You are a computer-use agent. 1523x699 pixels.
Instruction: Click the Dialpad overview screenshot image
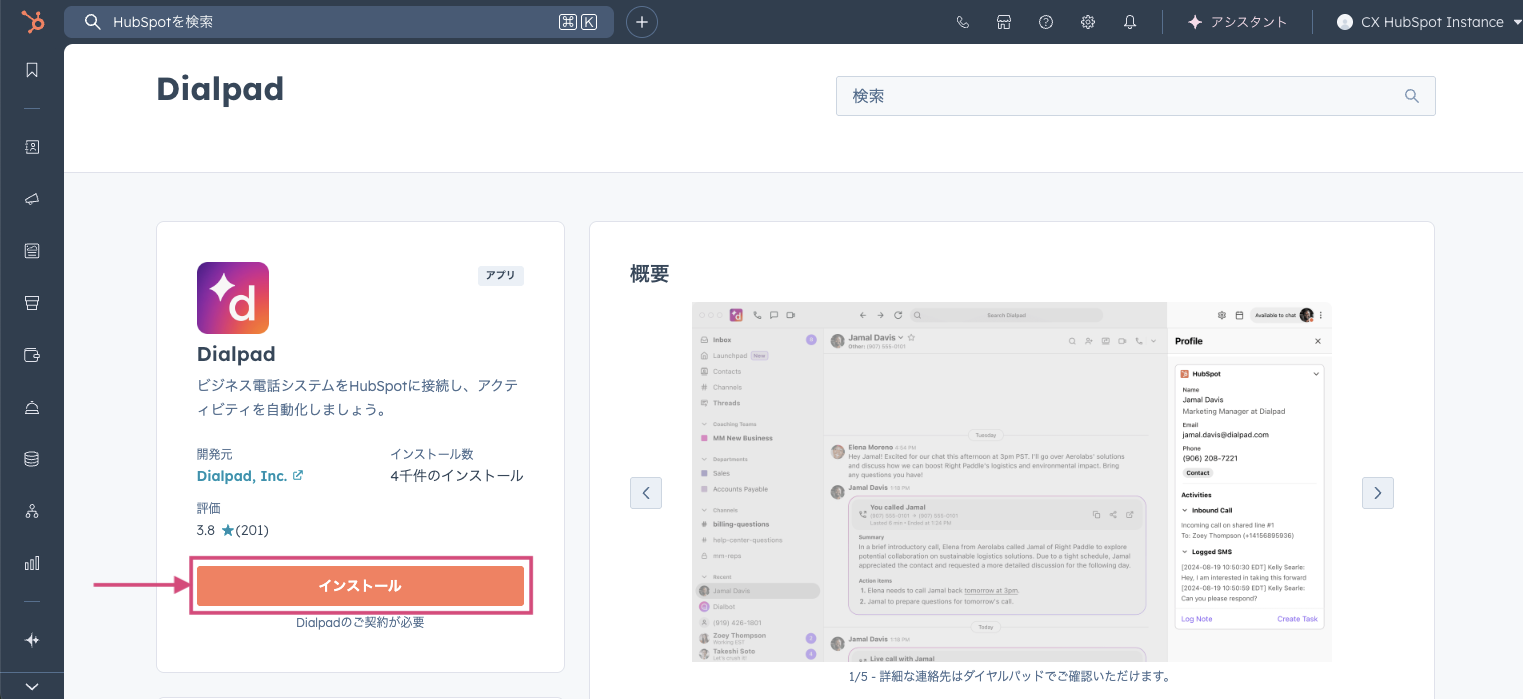pos(1011,481)
